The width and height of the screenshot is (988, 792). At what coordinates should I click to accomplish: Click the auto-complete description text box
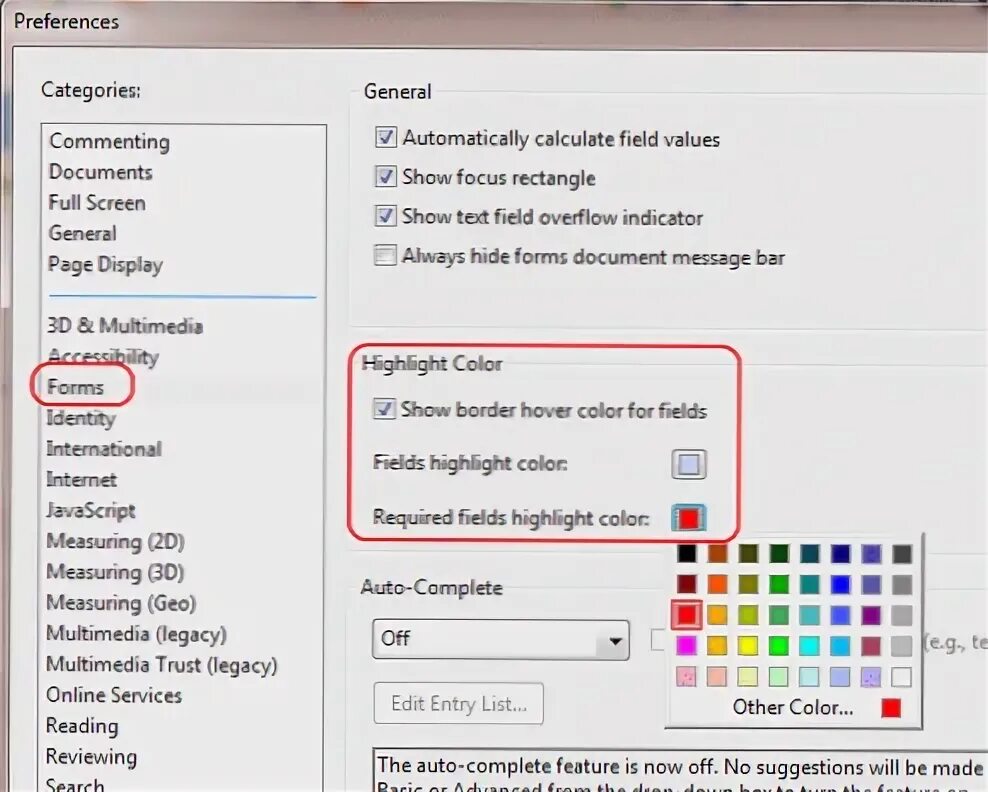point(681,770)
